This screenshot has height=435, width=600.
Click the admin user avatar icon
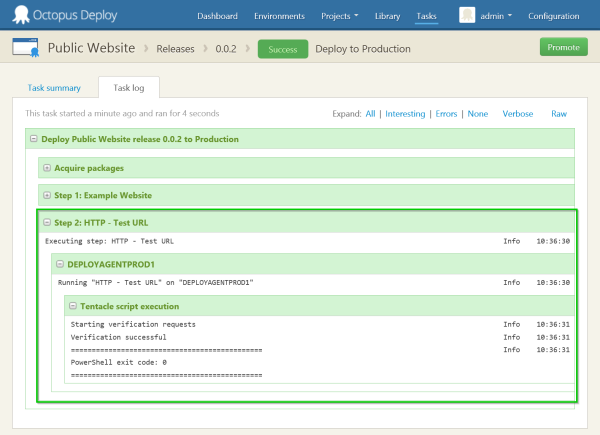pyautogui.click(x=467, y=15)
